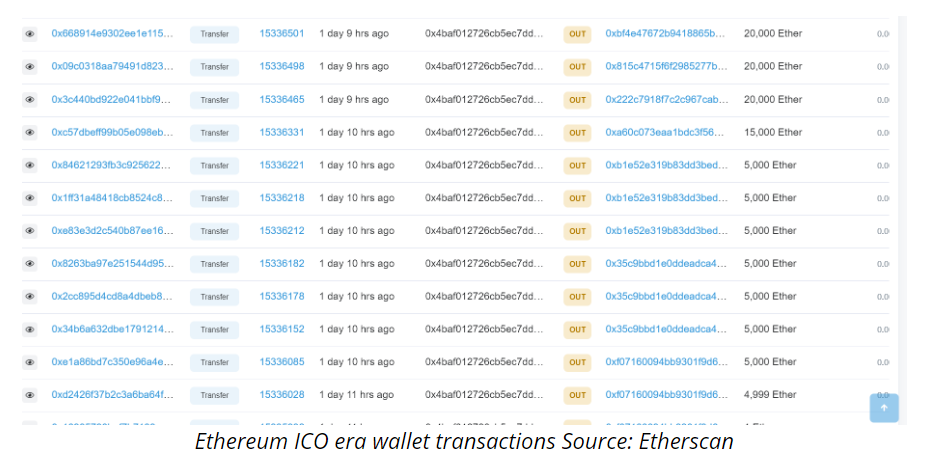930x468 pixels.
Task: Click eye icon for transaction 0x668914e9302ee1e115
Action: click(x=30, y=34)
